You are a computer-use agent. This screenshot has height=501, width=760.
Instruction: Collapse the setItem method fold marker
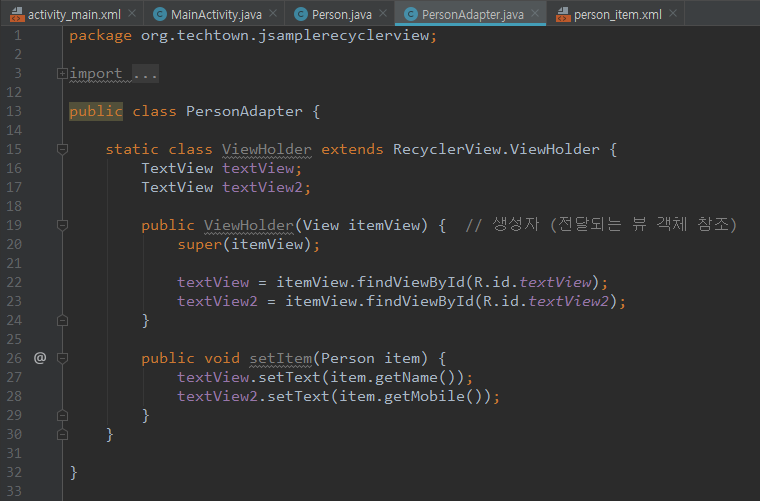click(x=62, y=358)
